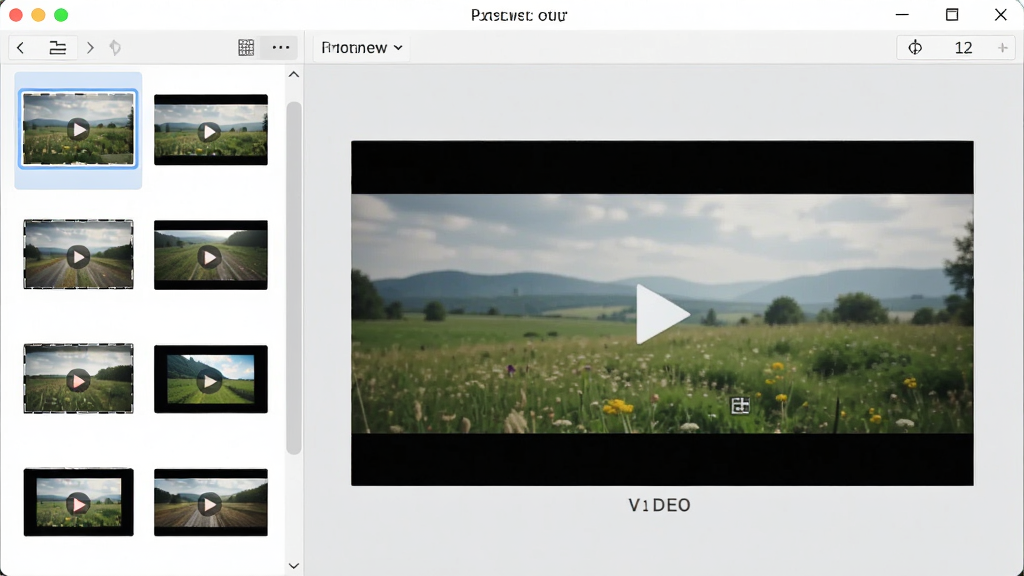
Task: Select the highlighted first meadow thumbnail
Action: click(x=78, y=129)
